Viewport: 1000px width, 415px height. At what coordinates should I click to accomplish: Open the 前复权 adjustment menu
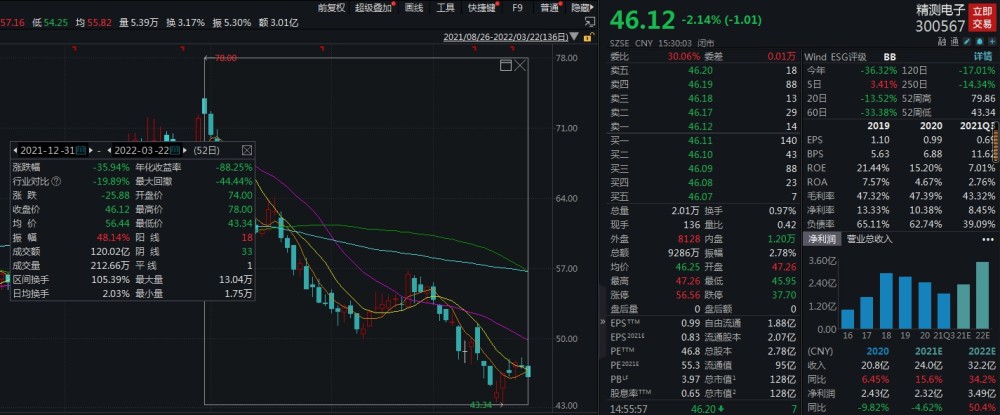[x=332, y=8]
